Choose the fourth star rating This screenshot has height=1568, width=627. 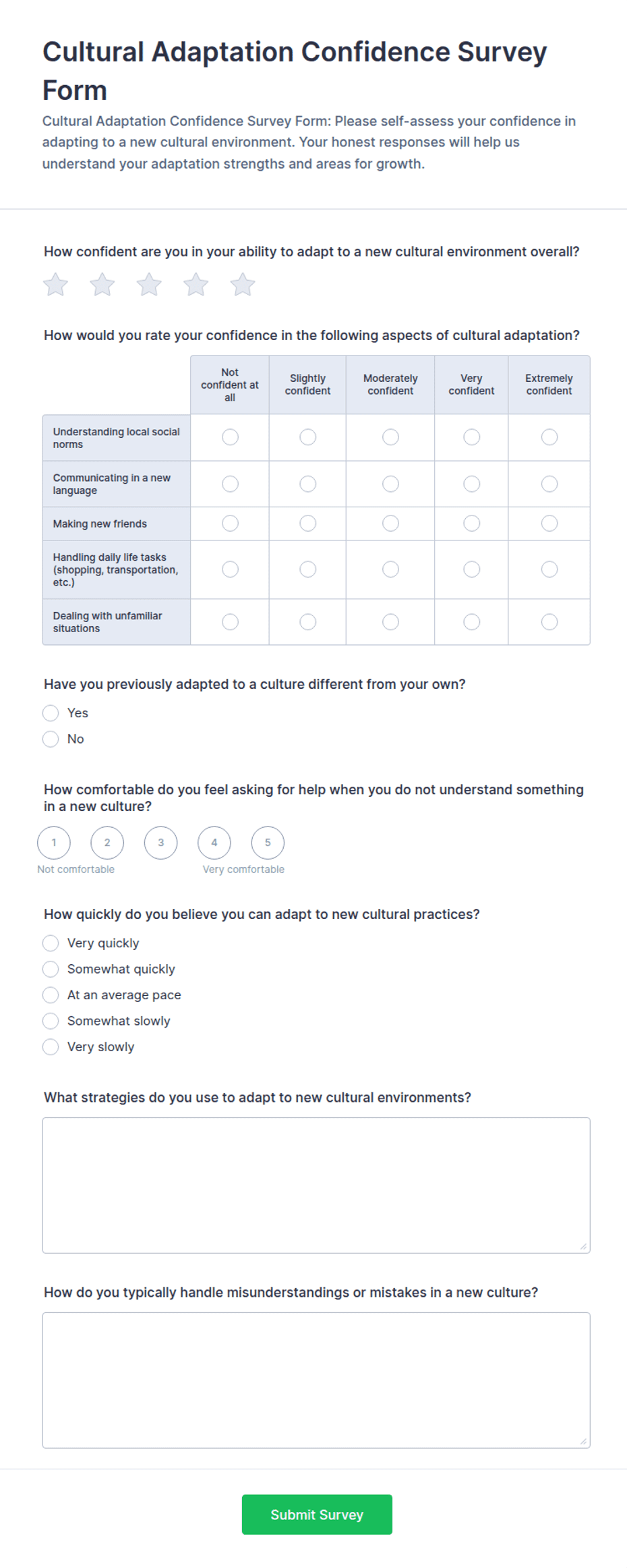196,285
